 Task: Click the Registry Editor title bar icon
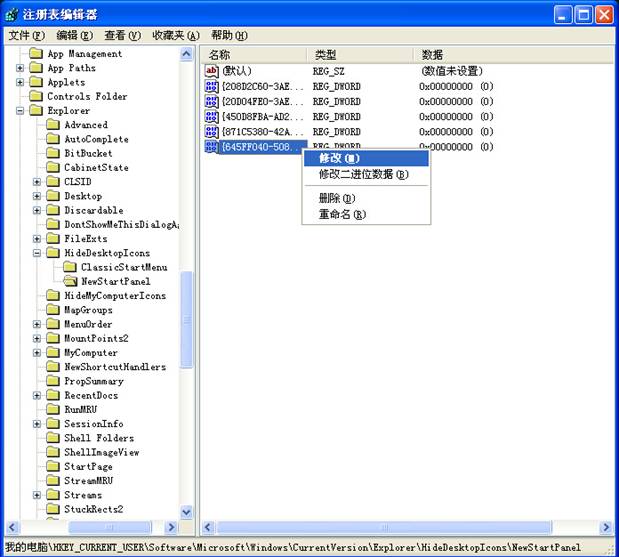pos(11,15)
